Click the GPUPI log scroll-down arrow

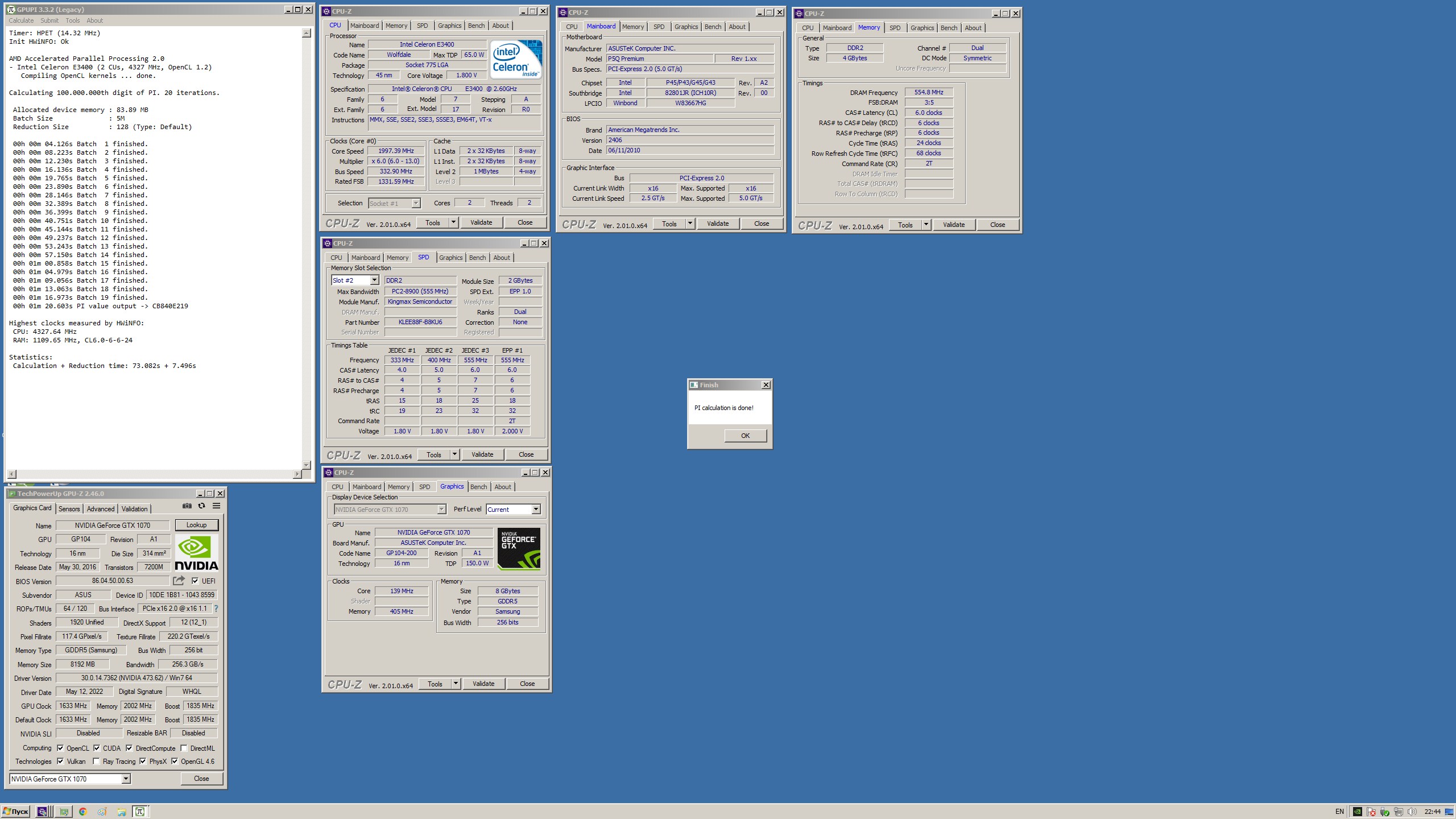(x=307, y=465)
